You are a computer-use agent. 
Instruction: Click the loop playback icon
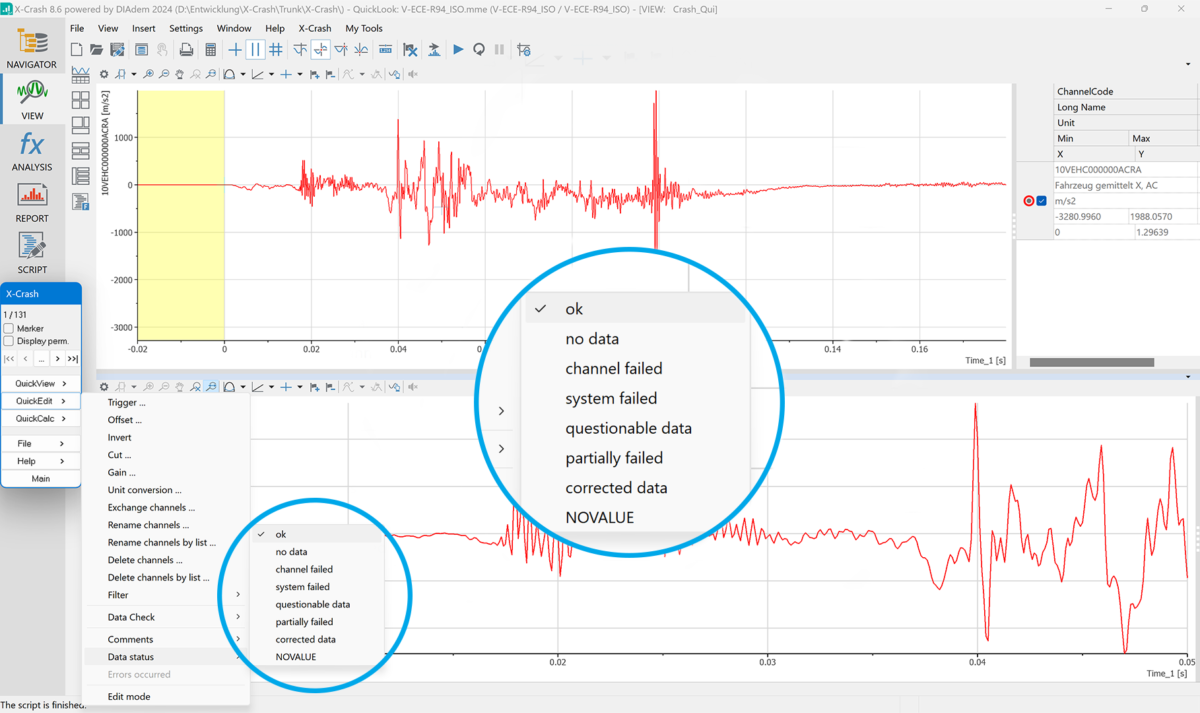click(479, 49)
